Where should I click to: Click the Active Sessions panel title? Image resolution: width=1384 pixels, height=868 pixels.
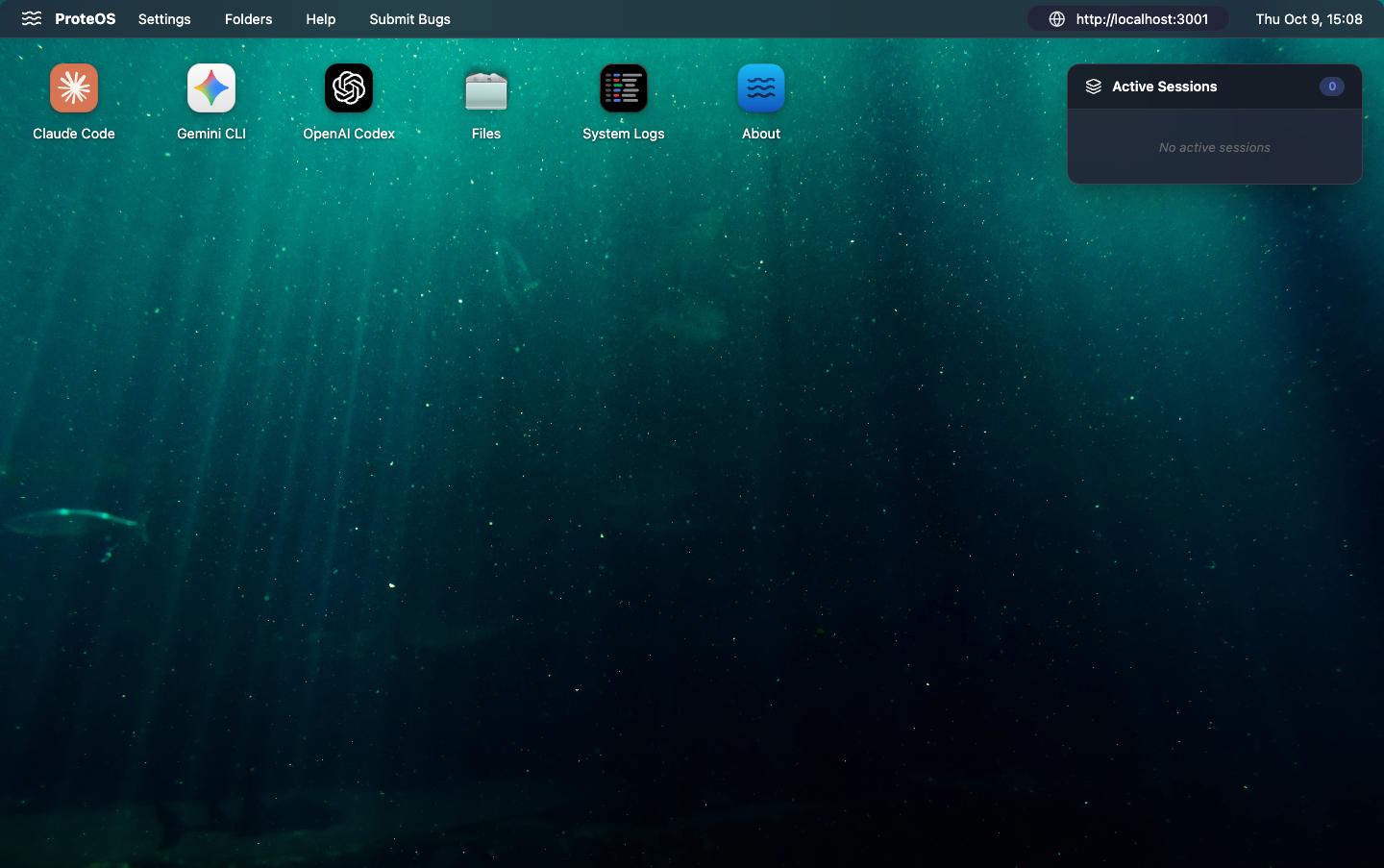click(x=1165, y=87)
